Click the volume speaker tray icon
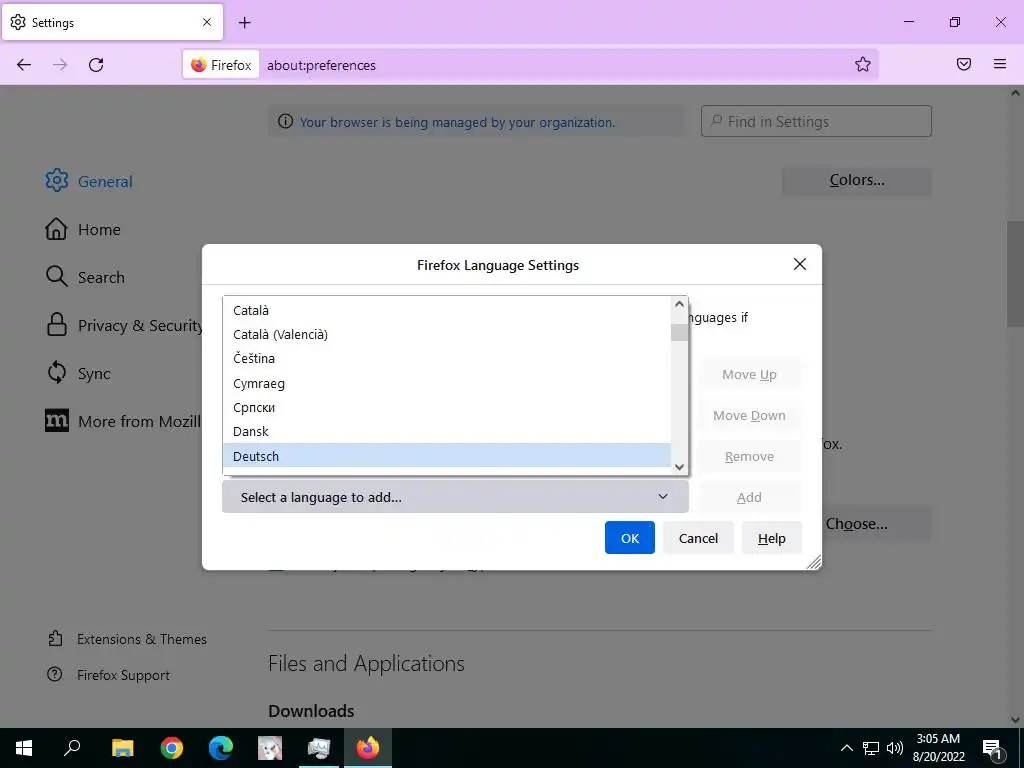The height and width of the screenshot is (768, 1024). click(x=895, y=748)
